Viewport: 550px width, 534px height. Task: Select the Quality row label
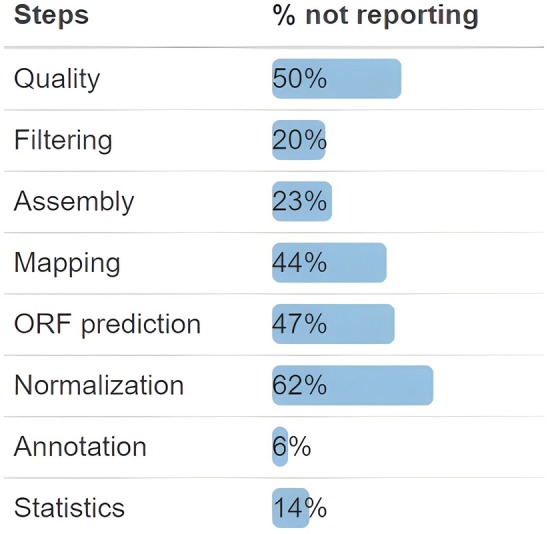click(x=57, y=79)
